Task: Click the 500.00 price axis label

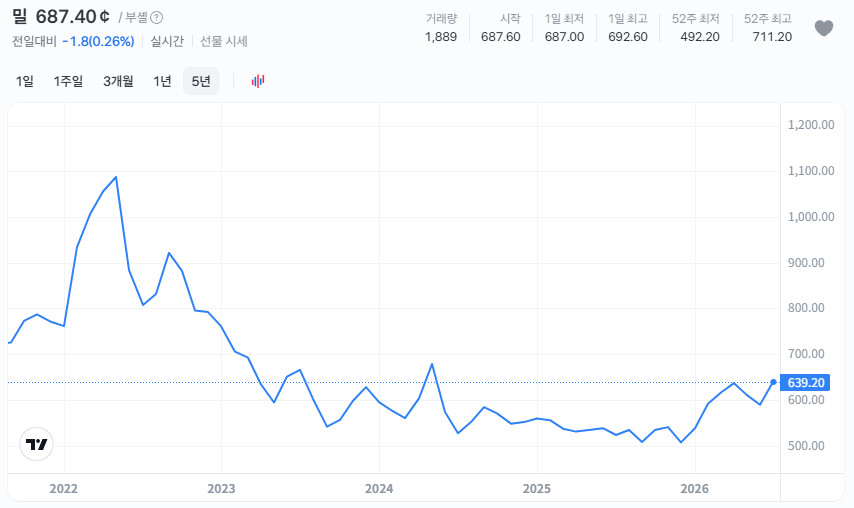Action: point(806,445)
